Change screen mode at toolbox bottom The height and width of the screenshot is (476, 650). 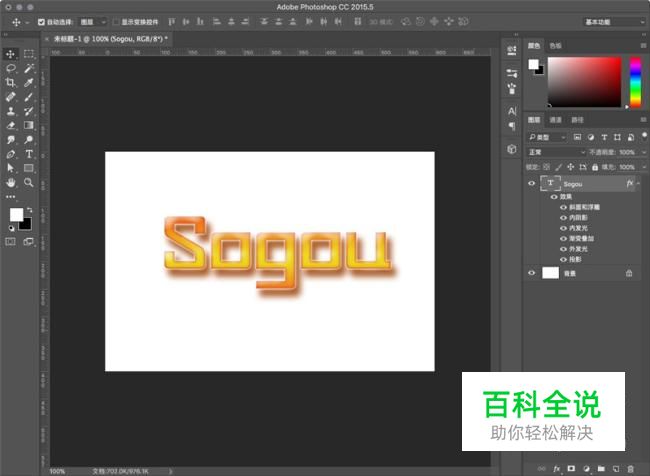pos(29,242)
